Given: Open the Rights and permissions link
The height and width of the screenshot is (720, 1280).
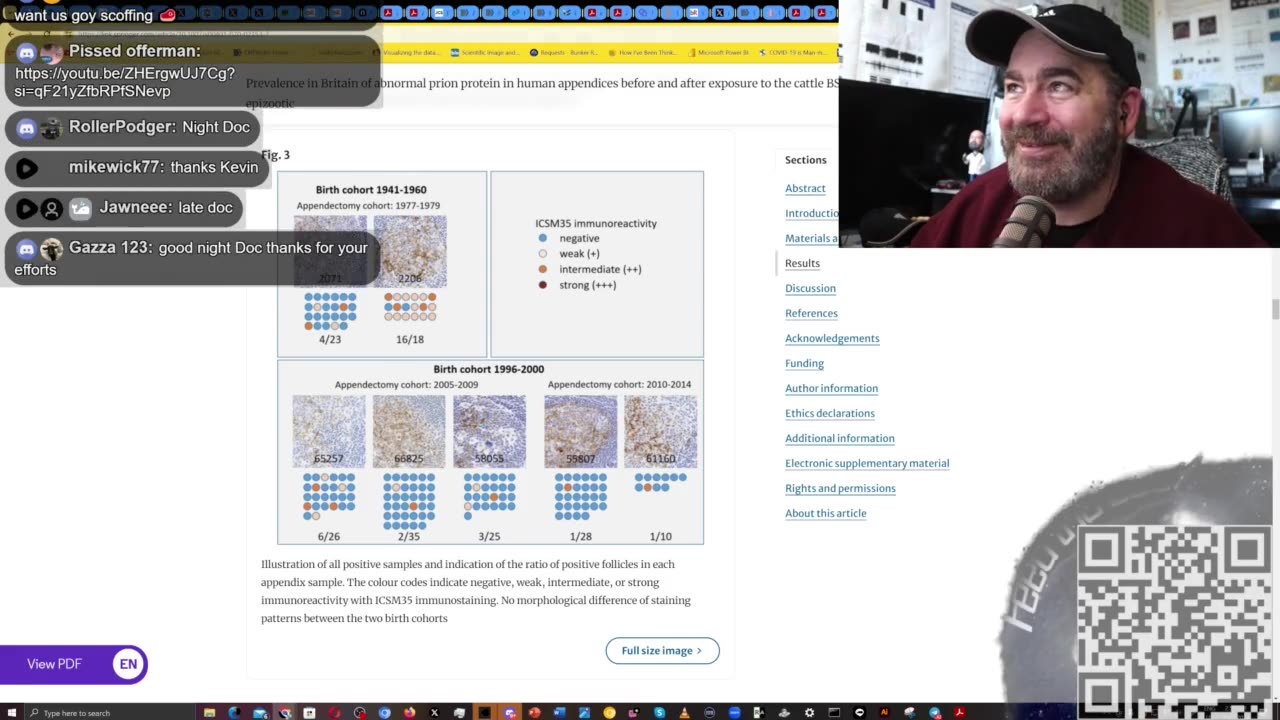Looking at the screenshot, I should (x=840, y=488).
